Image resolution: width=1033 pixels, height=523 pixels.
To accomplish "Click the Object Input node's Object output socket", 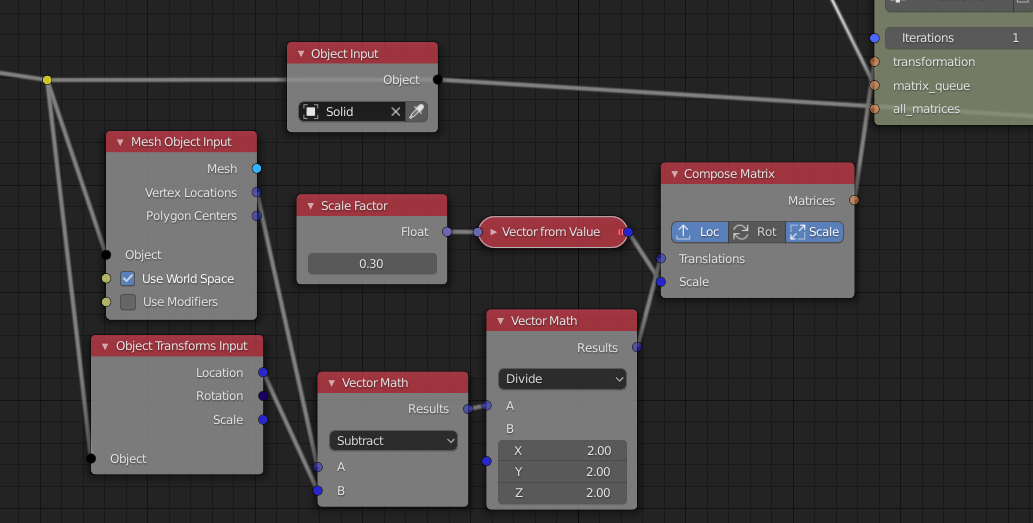I will pos(437,80).
